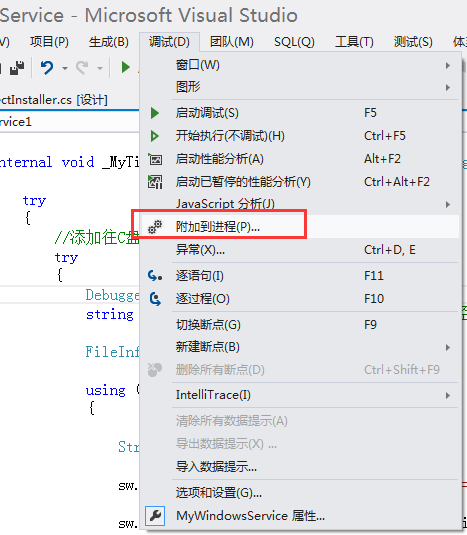Screen dimensions: 467x535
Task: Choose 启动性能分析(A)
Action: (x=300, y=159)
